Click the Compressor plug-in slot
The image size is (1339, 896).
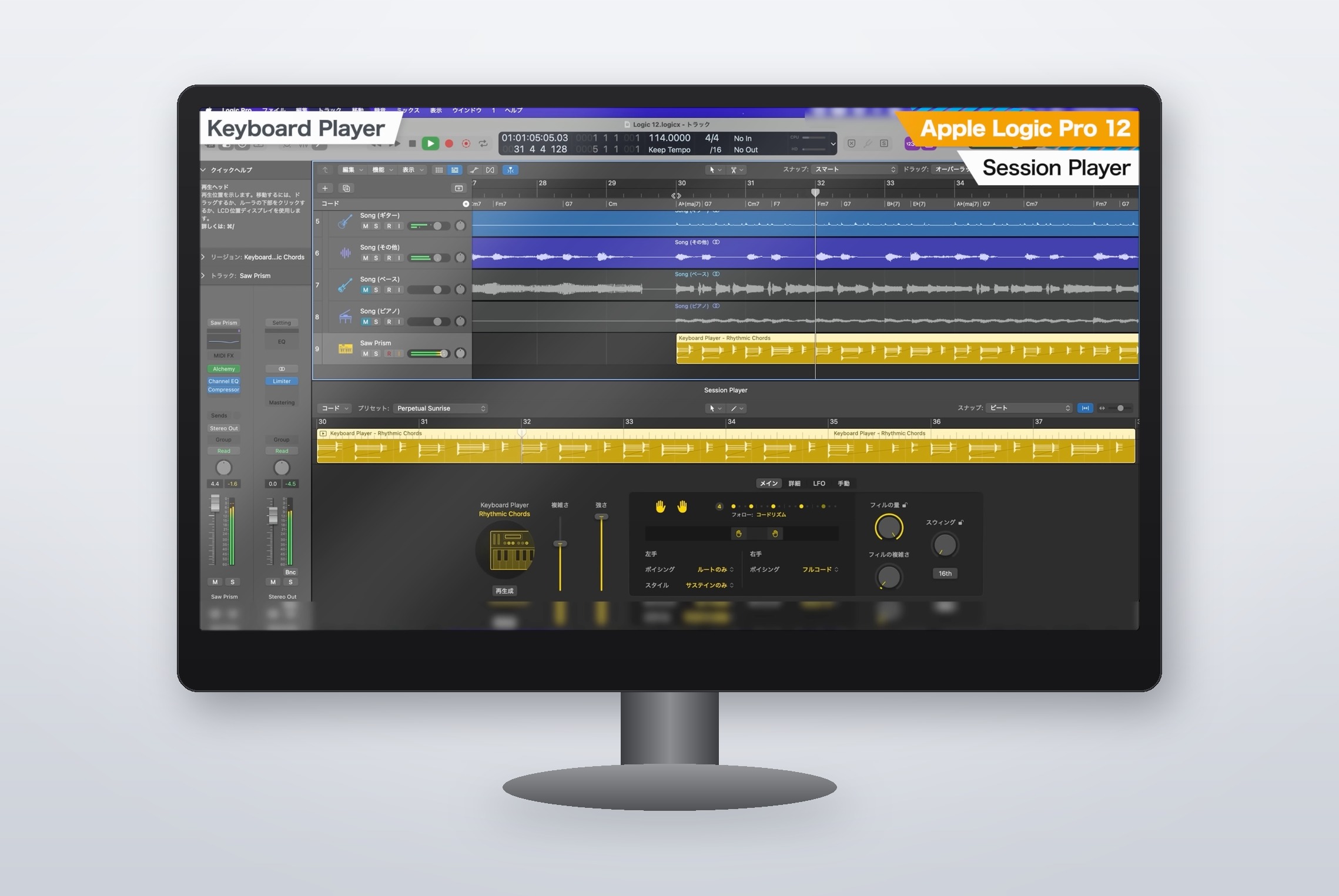pyautogui.click(x=223, y=390)
